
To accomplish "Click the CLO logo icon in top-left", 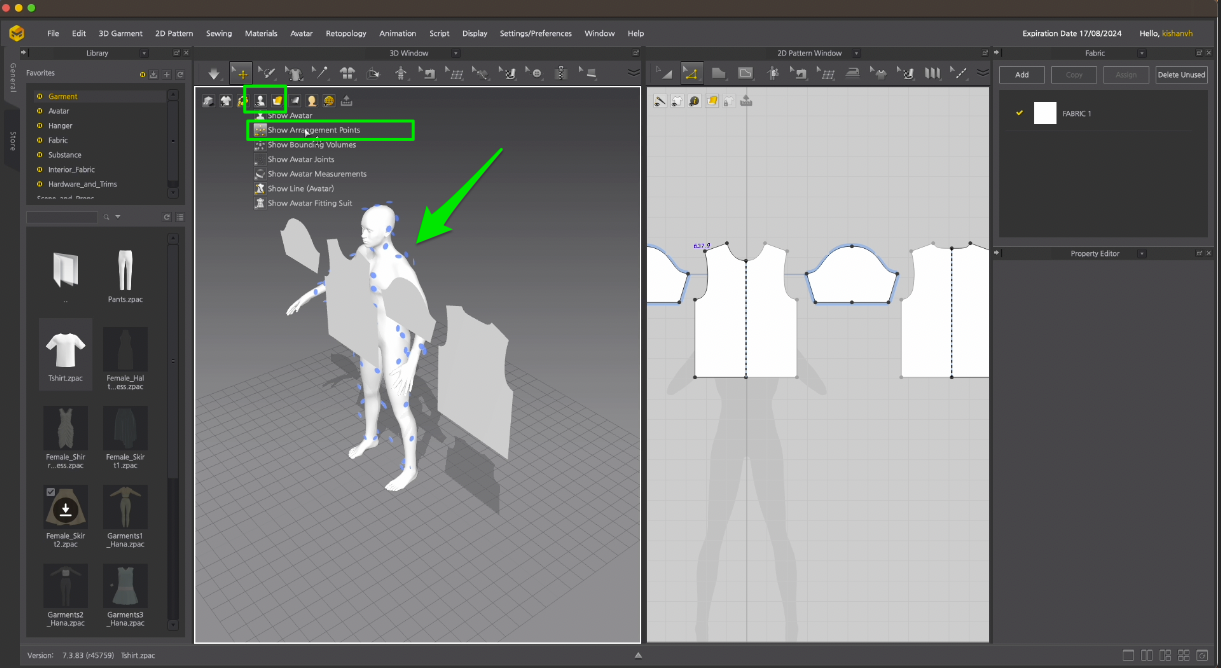I will [x=17, y=33].
